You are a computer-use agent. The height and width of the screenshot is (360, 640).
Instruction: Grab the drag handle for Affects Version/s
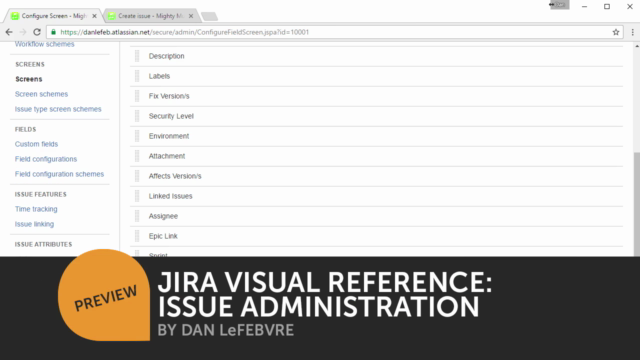click(x=137, y=176)
